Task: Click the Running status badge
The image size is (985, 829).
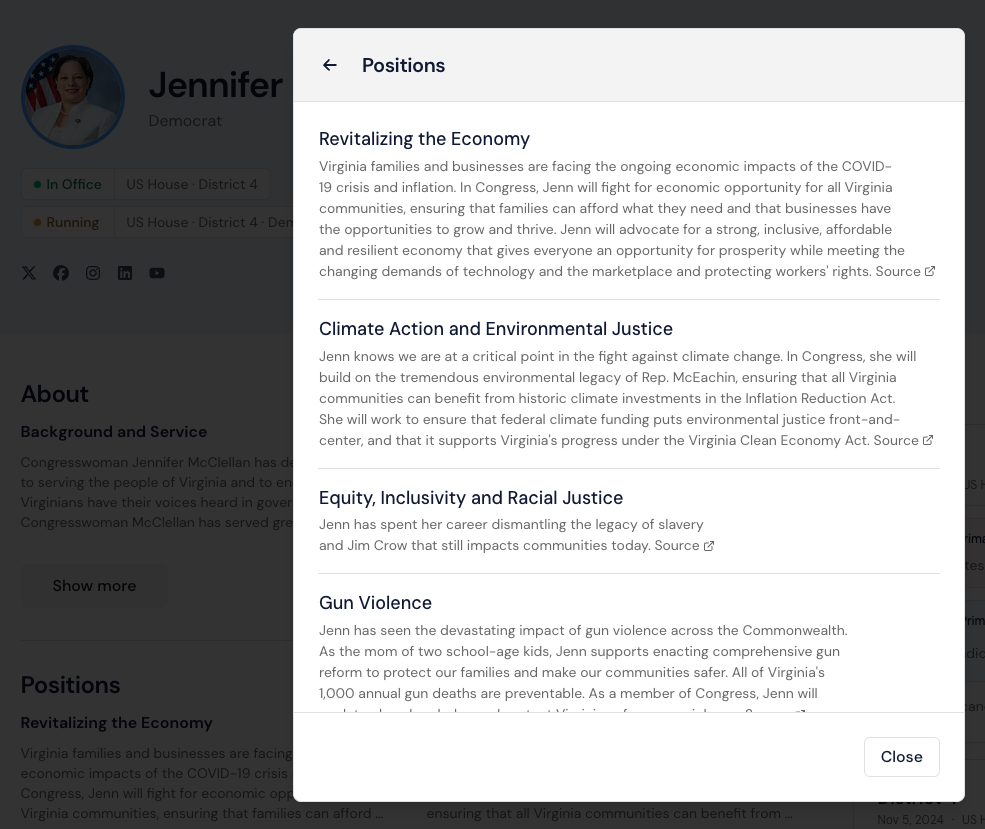Action: coord(67,222)
